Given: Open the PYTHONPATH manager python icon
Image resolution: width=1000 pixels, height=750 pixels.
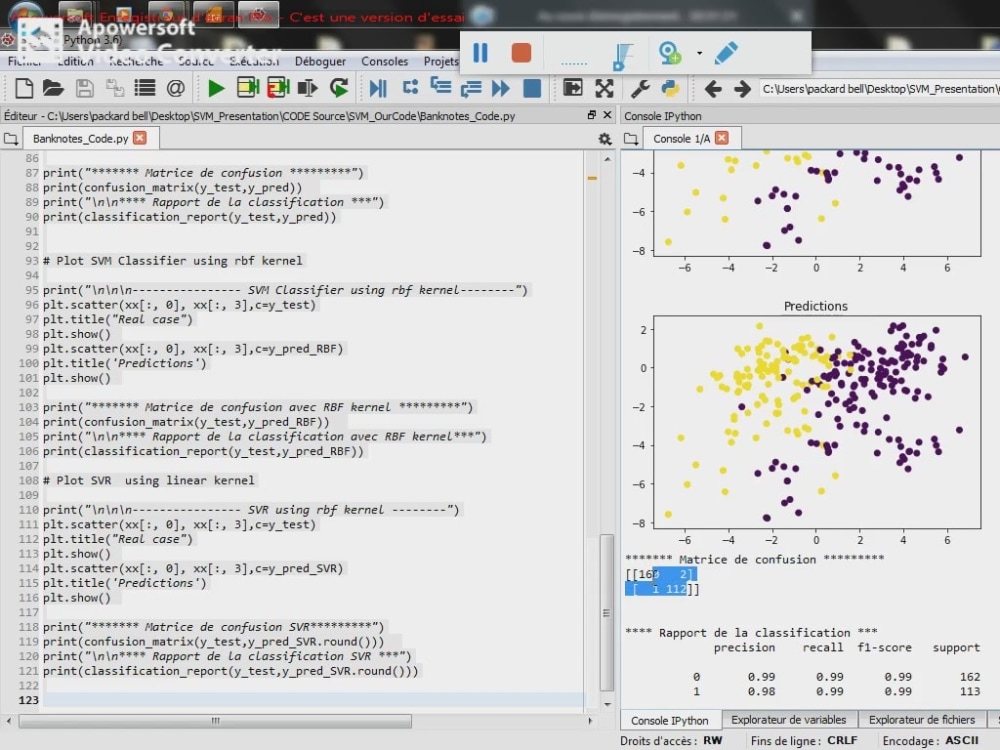Looking at the screenshot, I should click(670, 88).
